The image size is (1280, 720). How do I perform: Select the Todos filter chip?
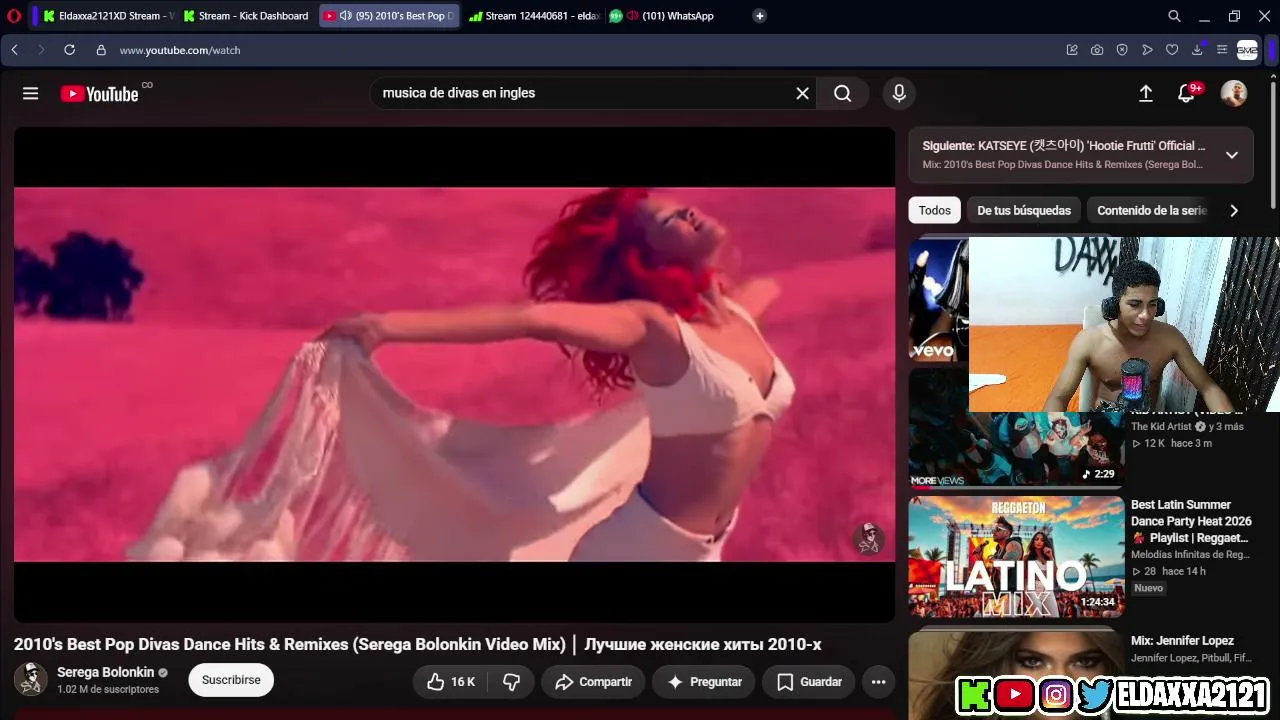(935, 210)
